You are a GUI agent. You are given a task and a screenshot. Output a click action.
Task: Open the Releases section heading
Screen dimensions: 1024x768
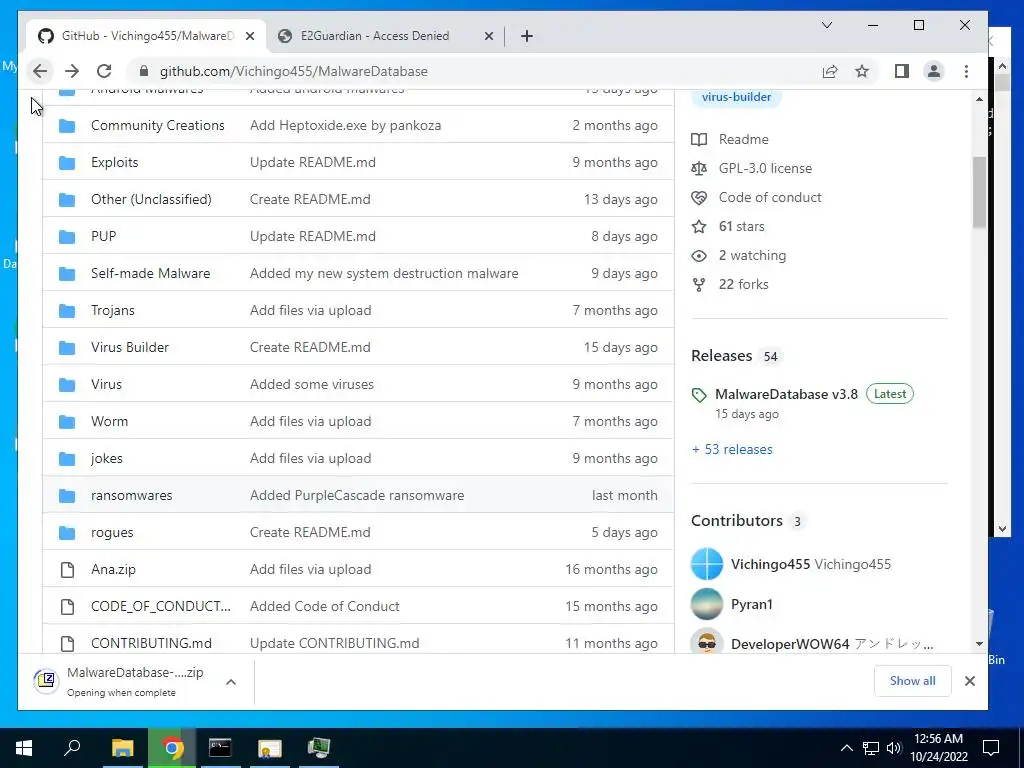click(x=722, y=356)
